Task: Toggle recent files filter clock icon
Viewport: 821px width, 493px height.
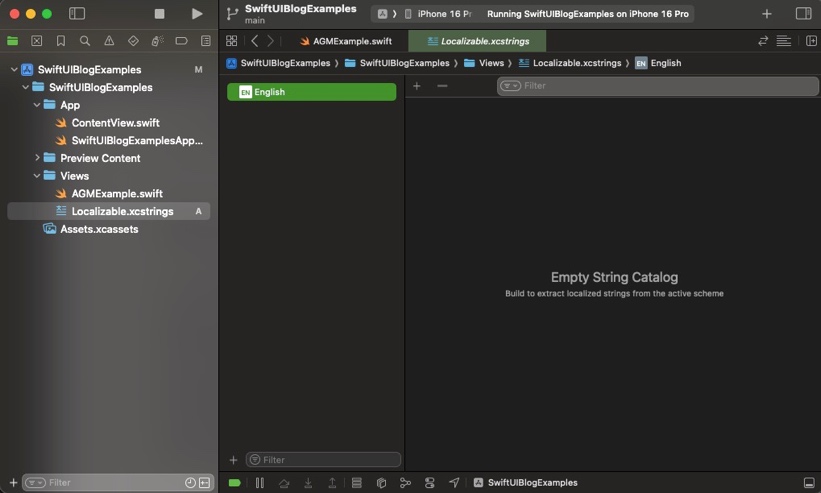Action: pyautogui.click(x=190, y=483)
